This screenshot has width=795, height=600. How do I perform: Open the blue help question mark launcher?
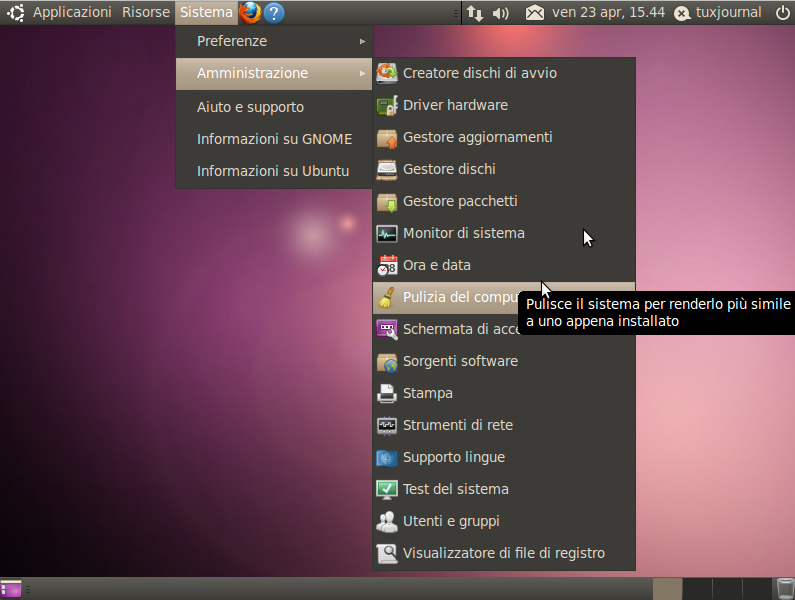pyautogui.click(x=274, y=13)
